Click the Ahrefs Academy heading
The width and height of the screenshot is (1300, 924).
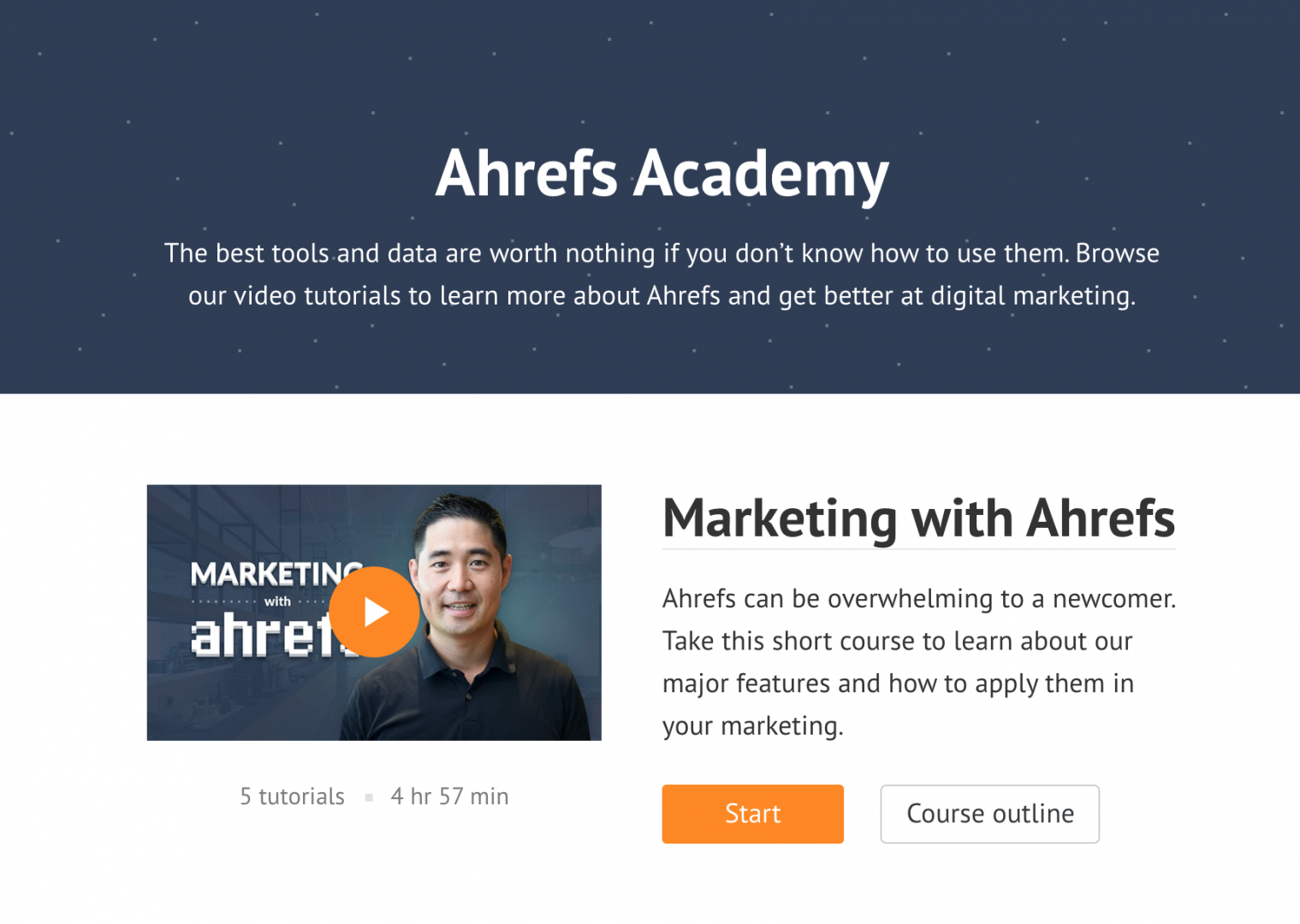click(662, 175)
